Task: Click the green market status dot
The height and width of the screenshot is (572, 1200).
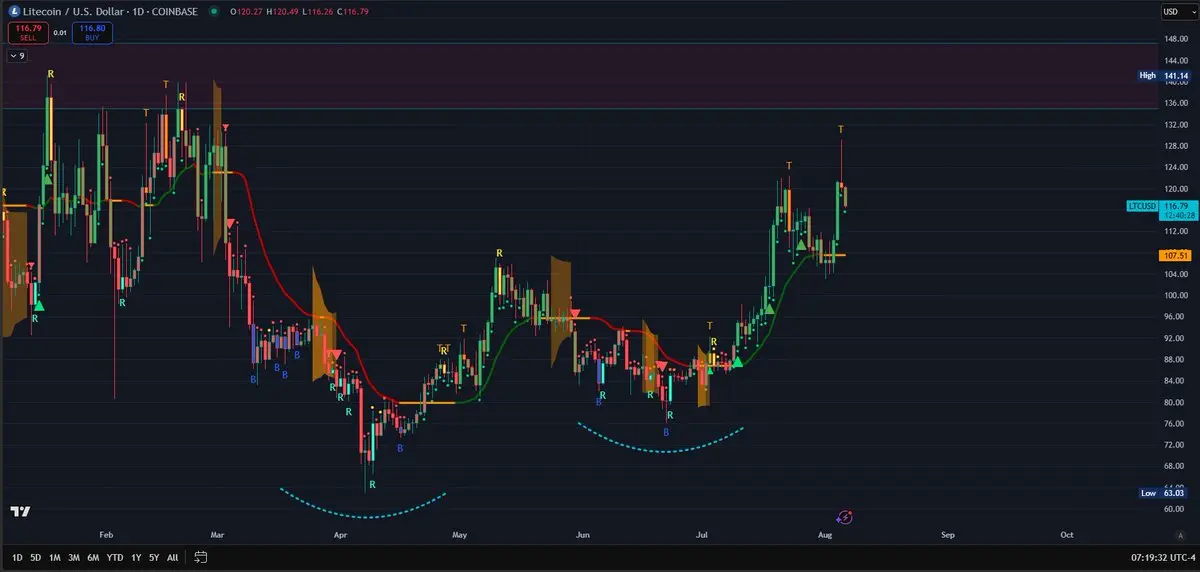Action: [214, 12]
